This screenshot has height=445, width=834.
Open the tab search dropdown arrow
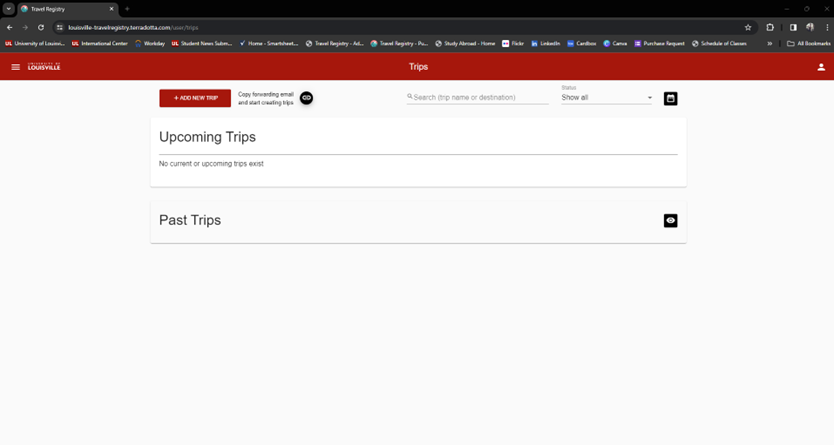point(9,9)
